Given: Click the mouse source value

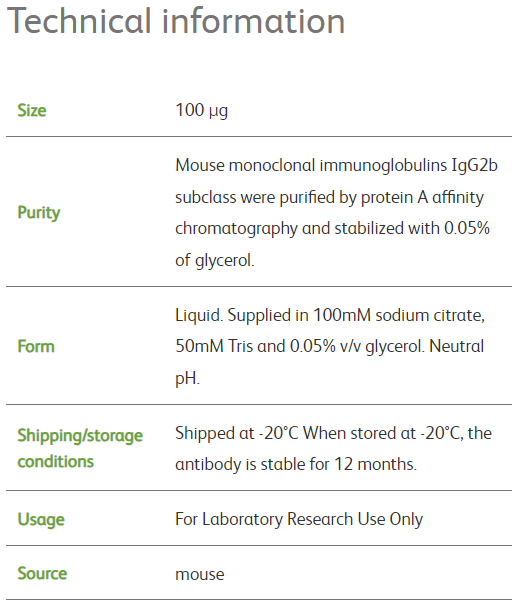Looking at the screenshot, I should click(x=200, y=575).
